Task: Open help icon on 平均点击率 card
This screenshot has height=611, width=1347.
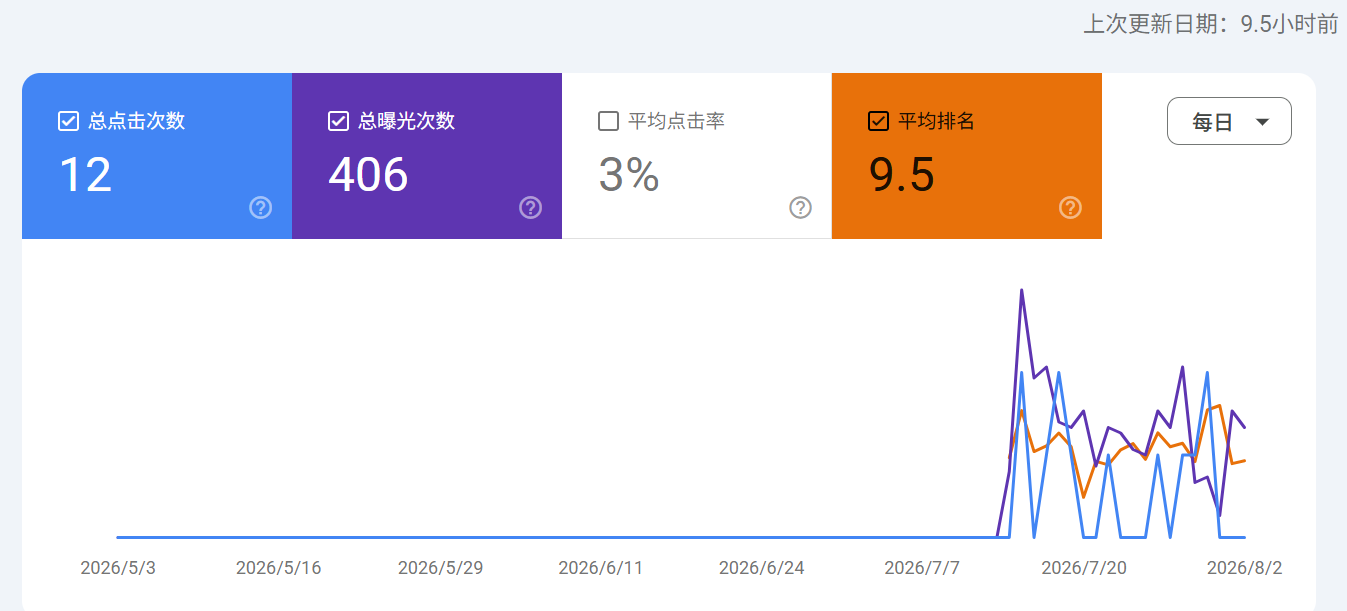Action: tap(800, 207)
